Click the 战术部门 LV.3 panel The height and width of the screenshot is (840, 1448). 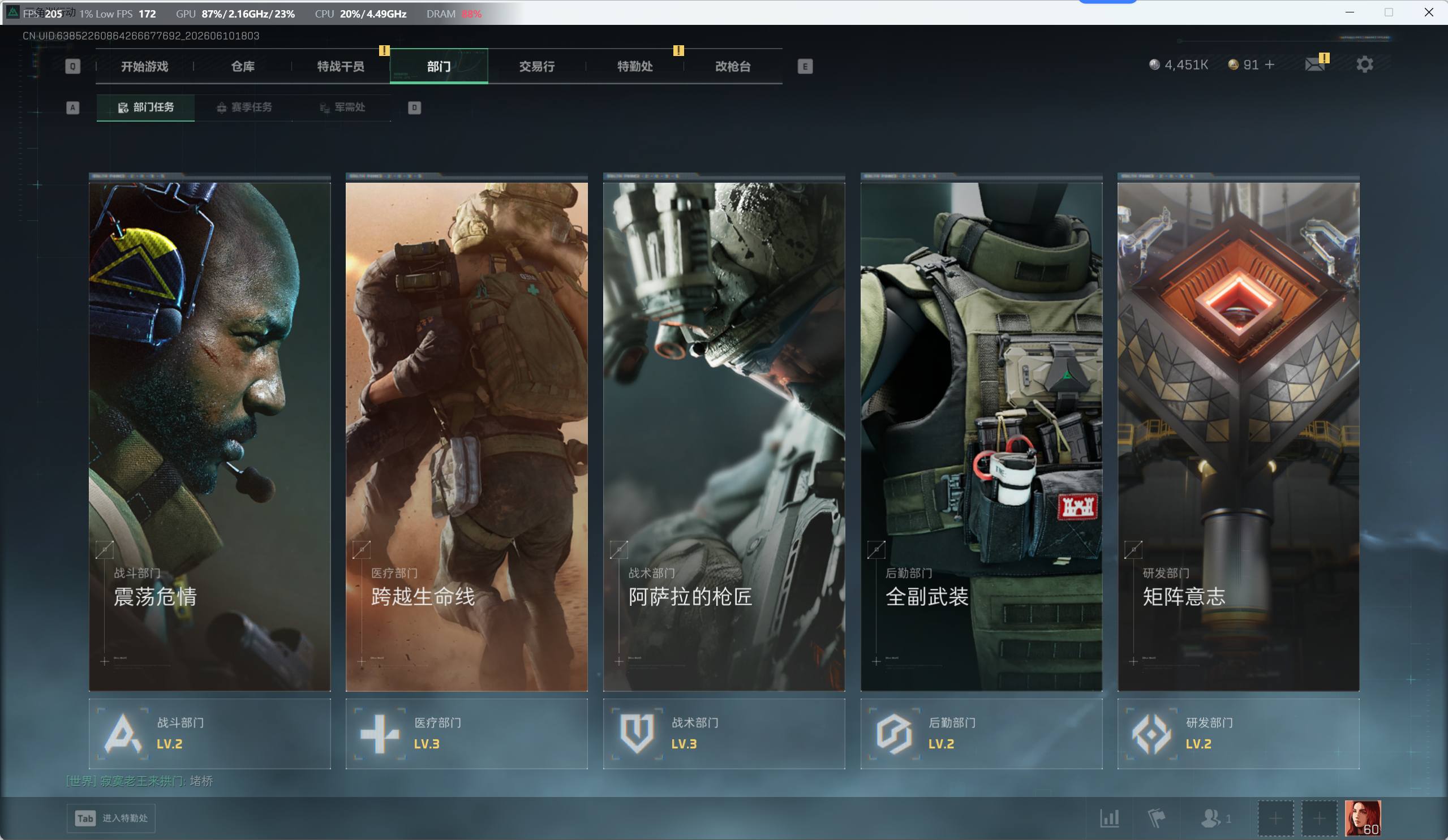click(724, 734)
